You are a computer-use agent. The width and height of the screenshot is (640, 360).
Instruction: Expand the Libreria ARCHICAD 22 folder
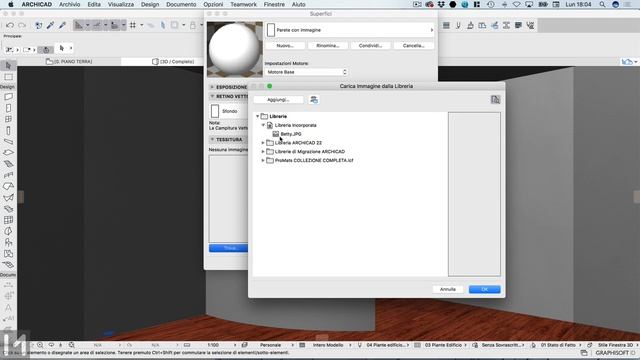263,143
